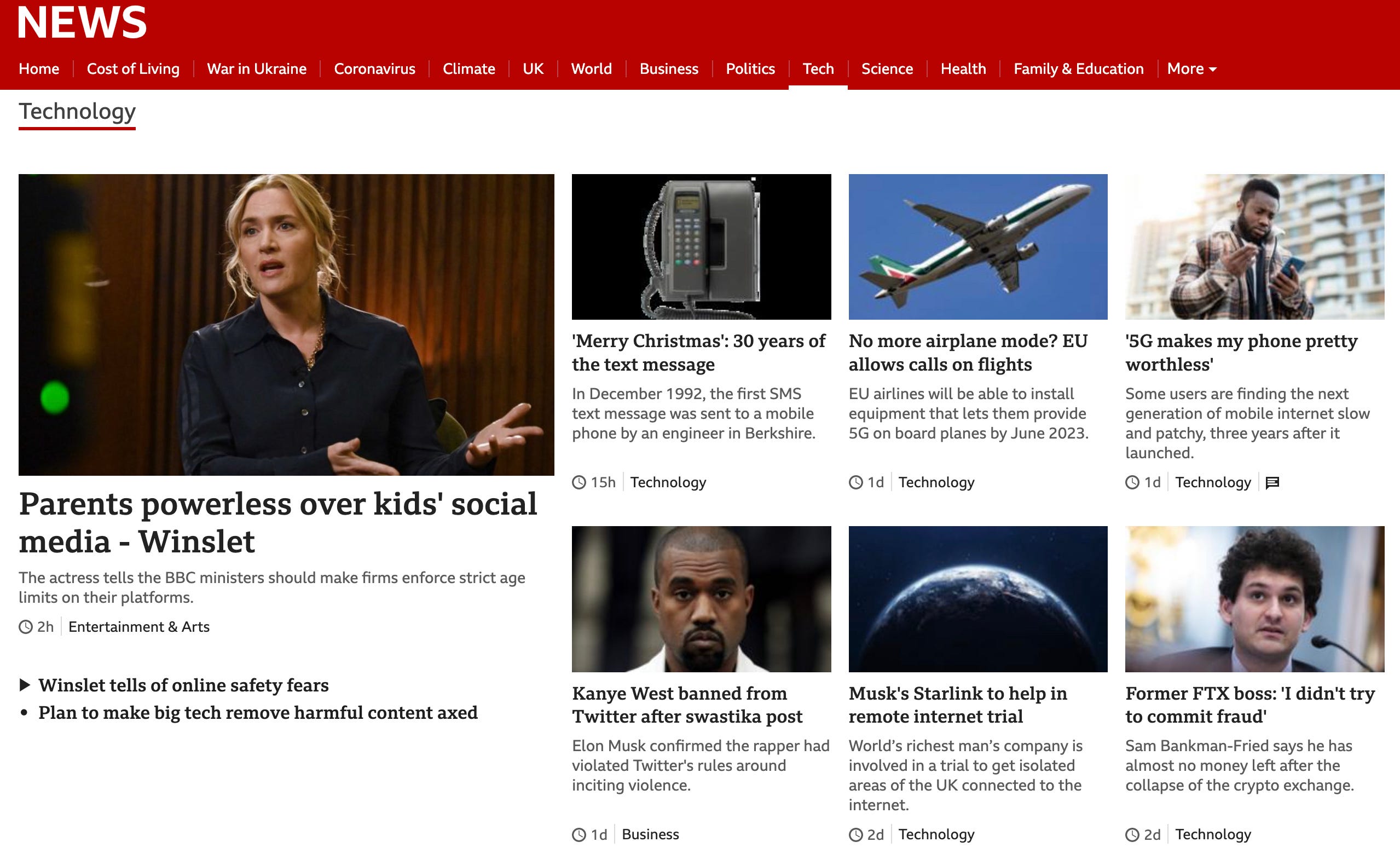Click thumbnail of man looking at phone
1400x865 pixels.
(x=1255, y=246)
